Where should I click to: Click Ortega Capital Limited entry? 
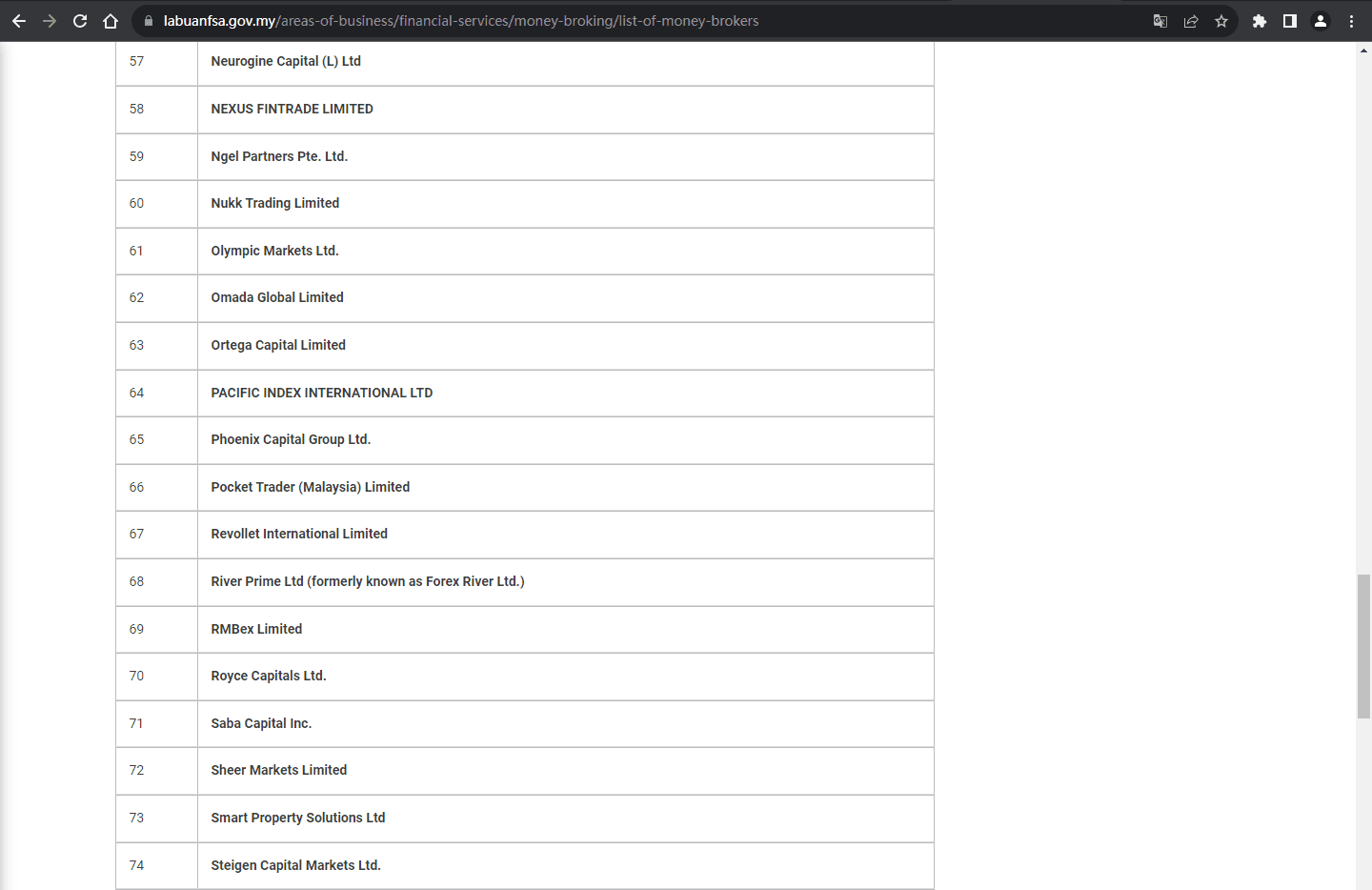pyautogui.click(x=278, y=345)
